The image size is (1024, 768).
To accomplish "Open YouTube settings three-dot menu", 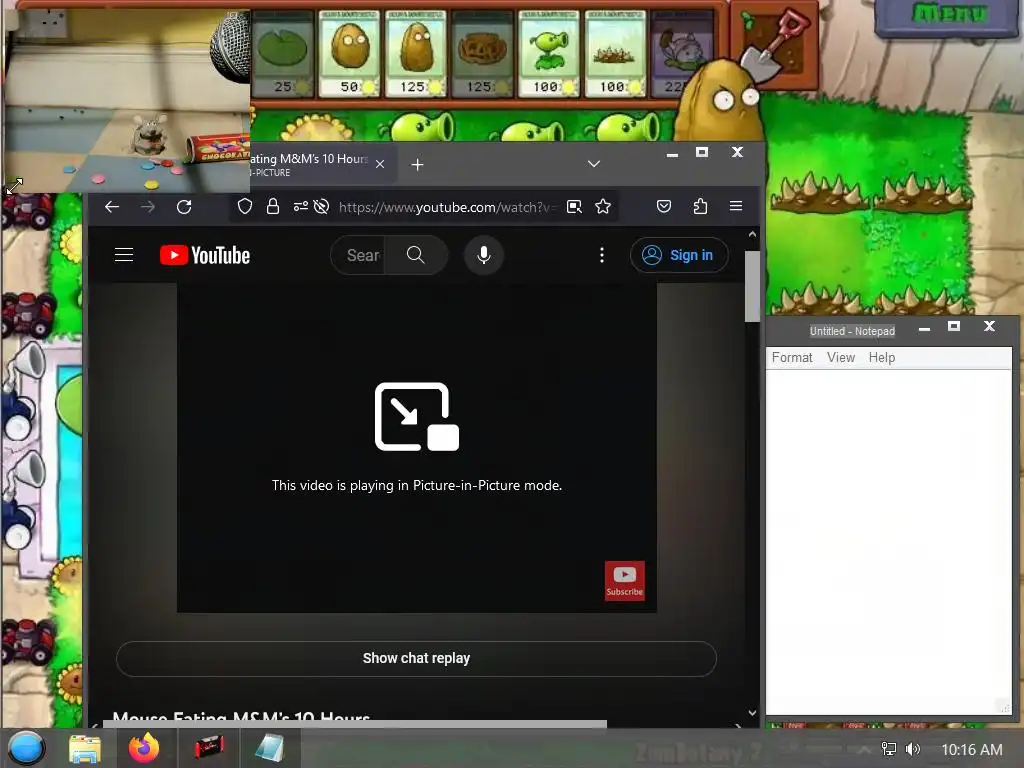I will click(602, 255).
